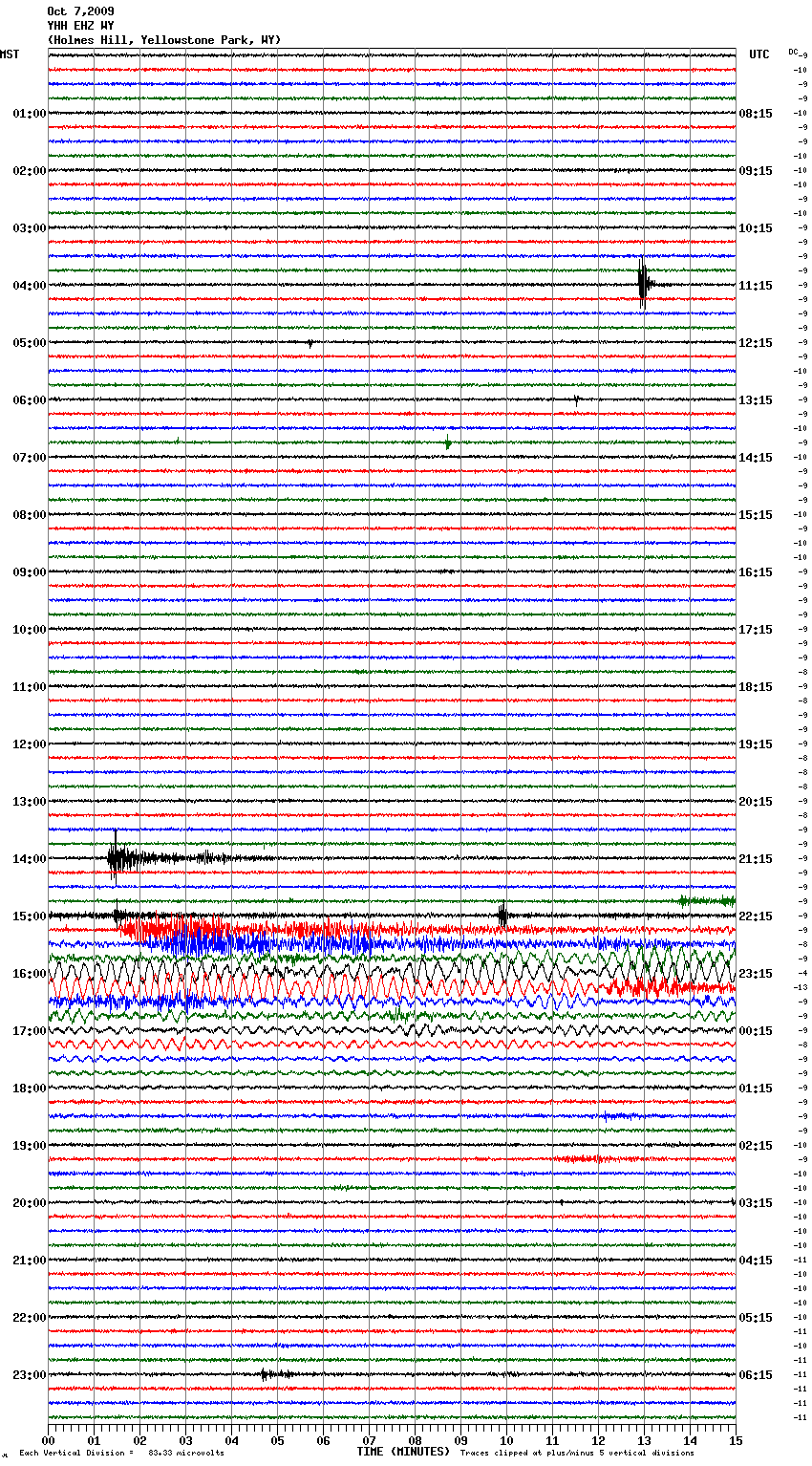The height and width of the screenshot is (1466, 812).
Task: Click the 'MST' time zone label
Action: (10, 54)
